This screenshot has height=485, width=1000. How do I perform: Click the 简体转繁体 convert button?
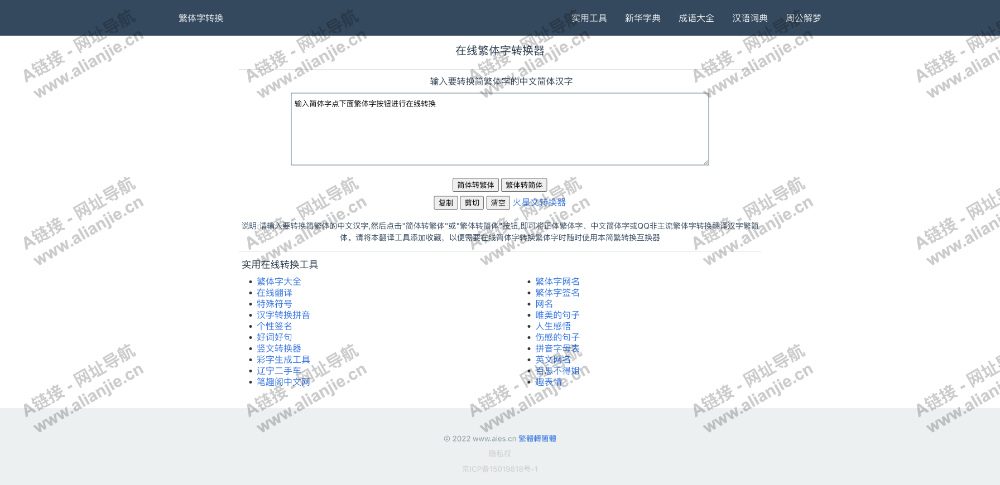pyautogui.click(x=476, y=185)
